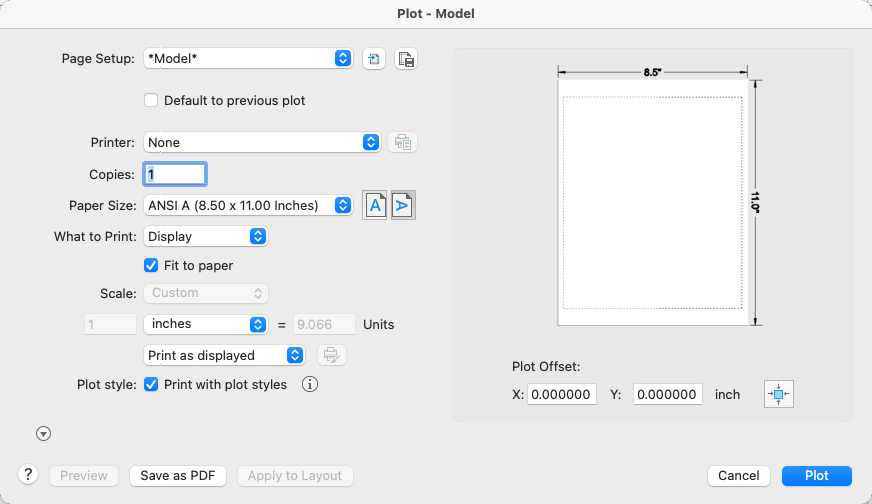Viewport: 872px width, 504px height.
Task: Select landscape paper orientation icon
Action: coord(403,205)
